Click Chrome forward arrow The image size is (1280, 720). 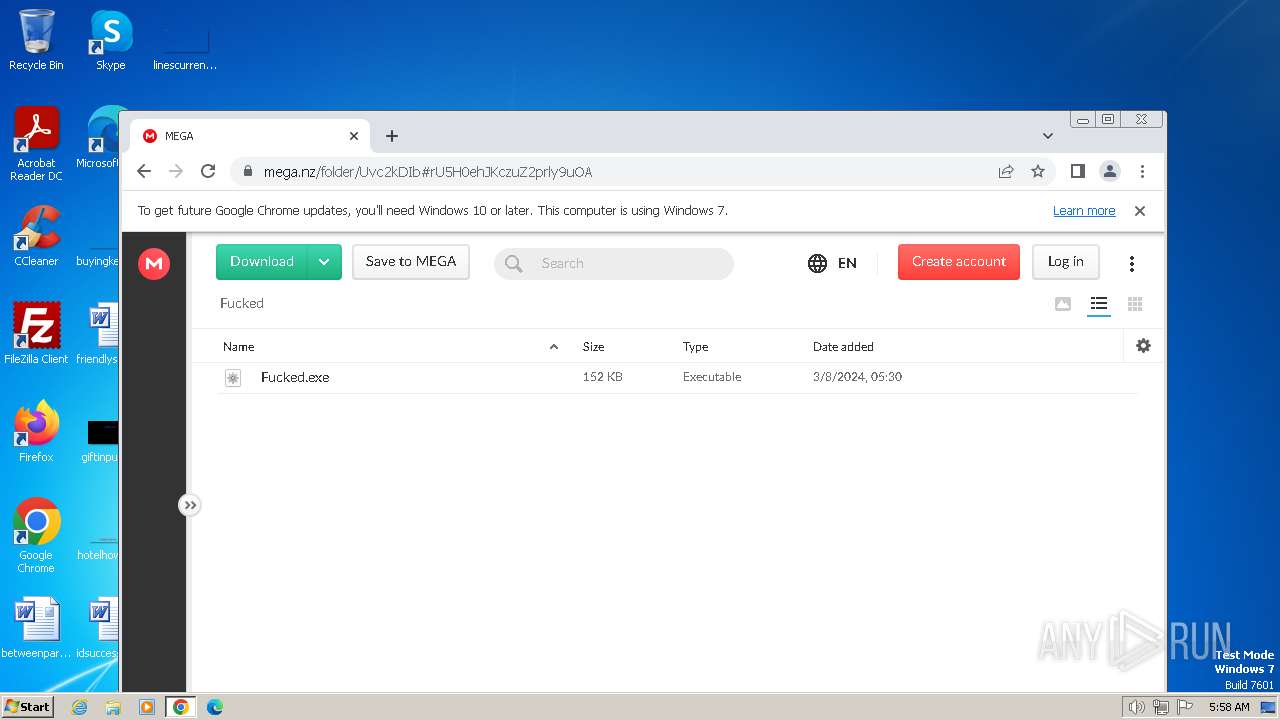coord(176,171)
